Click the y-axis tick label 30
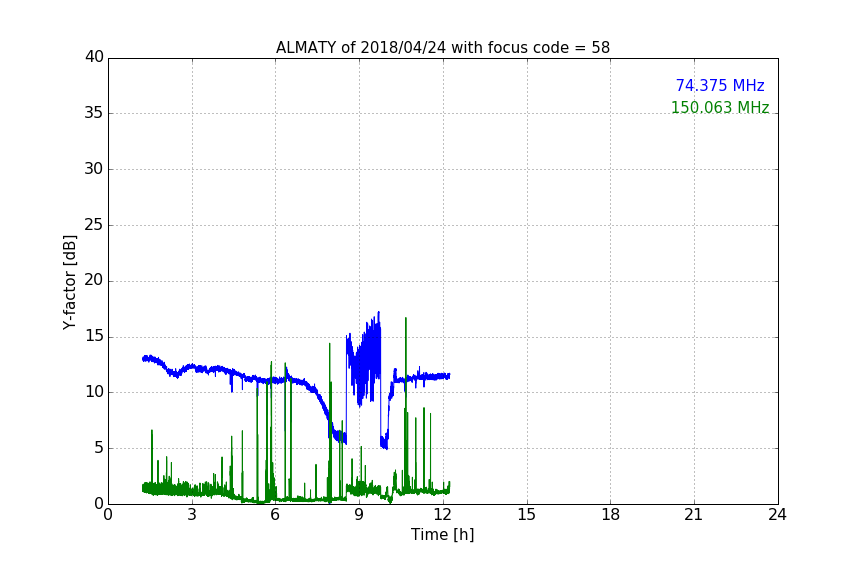 click(x=94, y=169)
